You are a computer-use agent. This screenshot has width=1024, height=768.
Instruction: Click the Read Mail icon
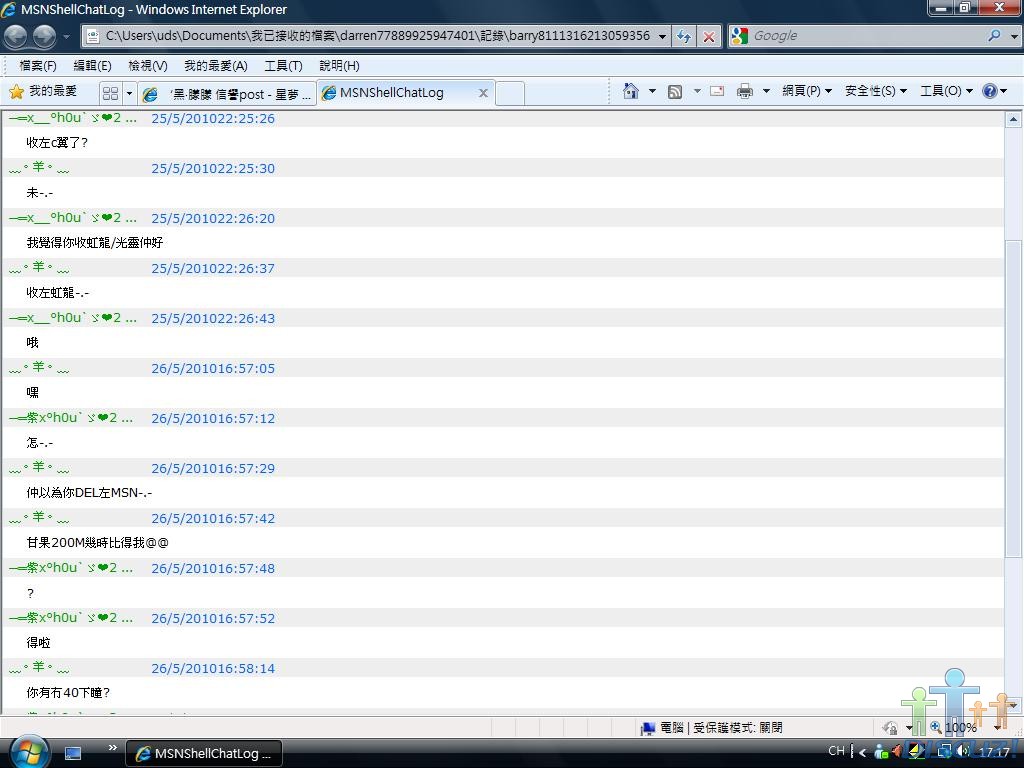717,91
